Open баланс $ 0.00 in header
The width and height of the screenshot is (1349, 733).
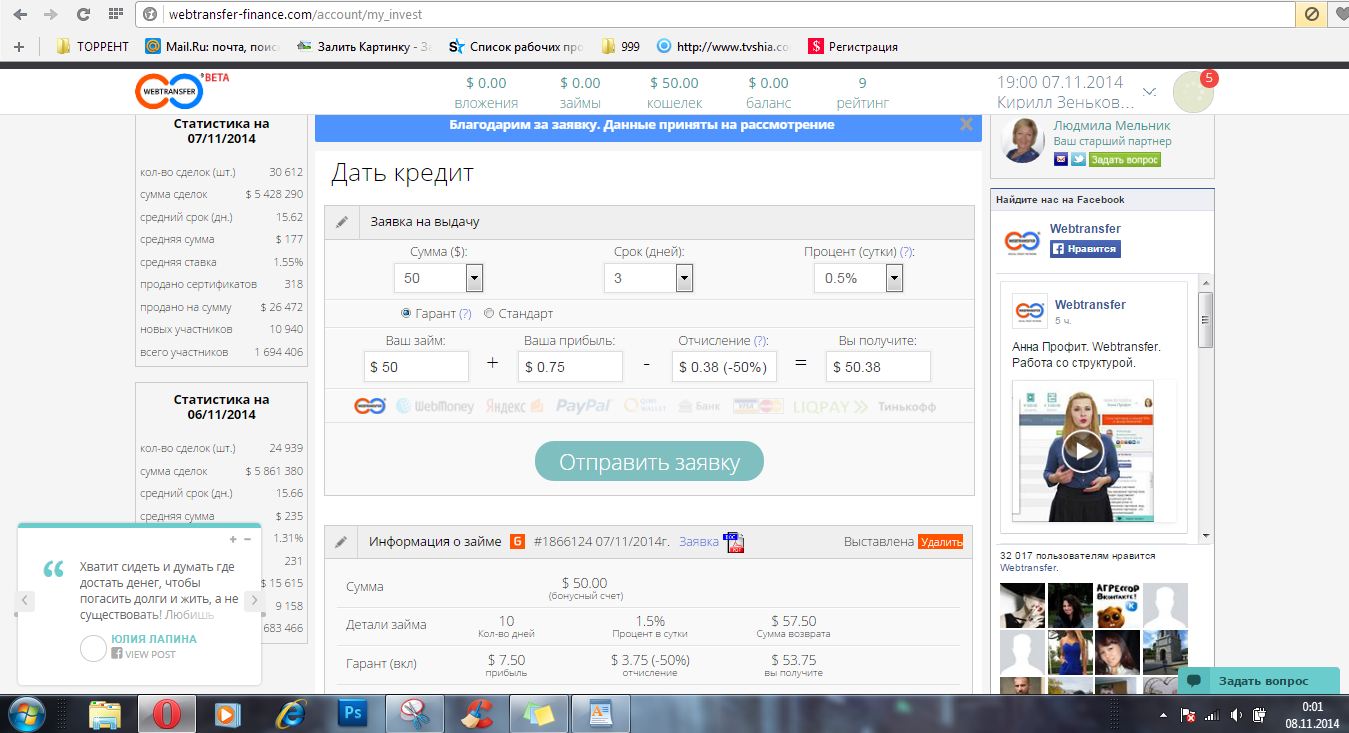768,92
